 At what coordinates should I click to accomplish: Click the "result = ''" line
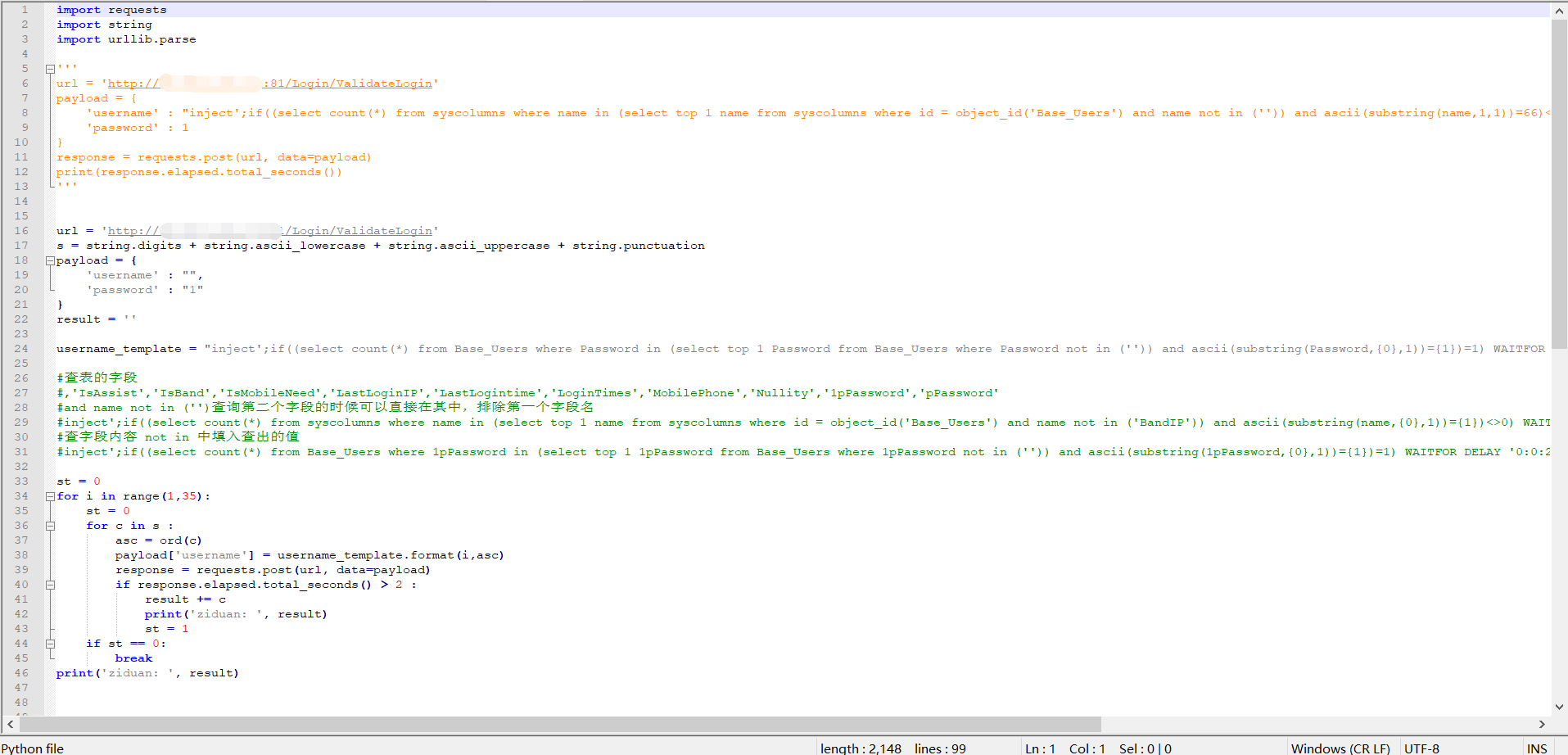(97, 319)
